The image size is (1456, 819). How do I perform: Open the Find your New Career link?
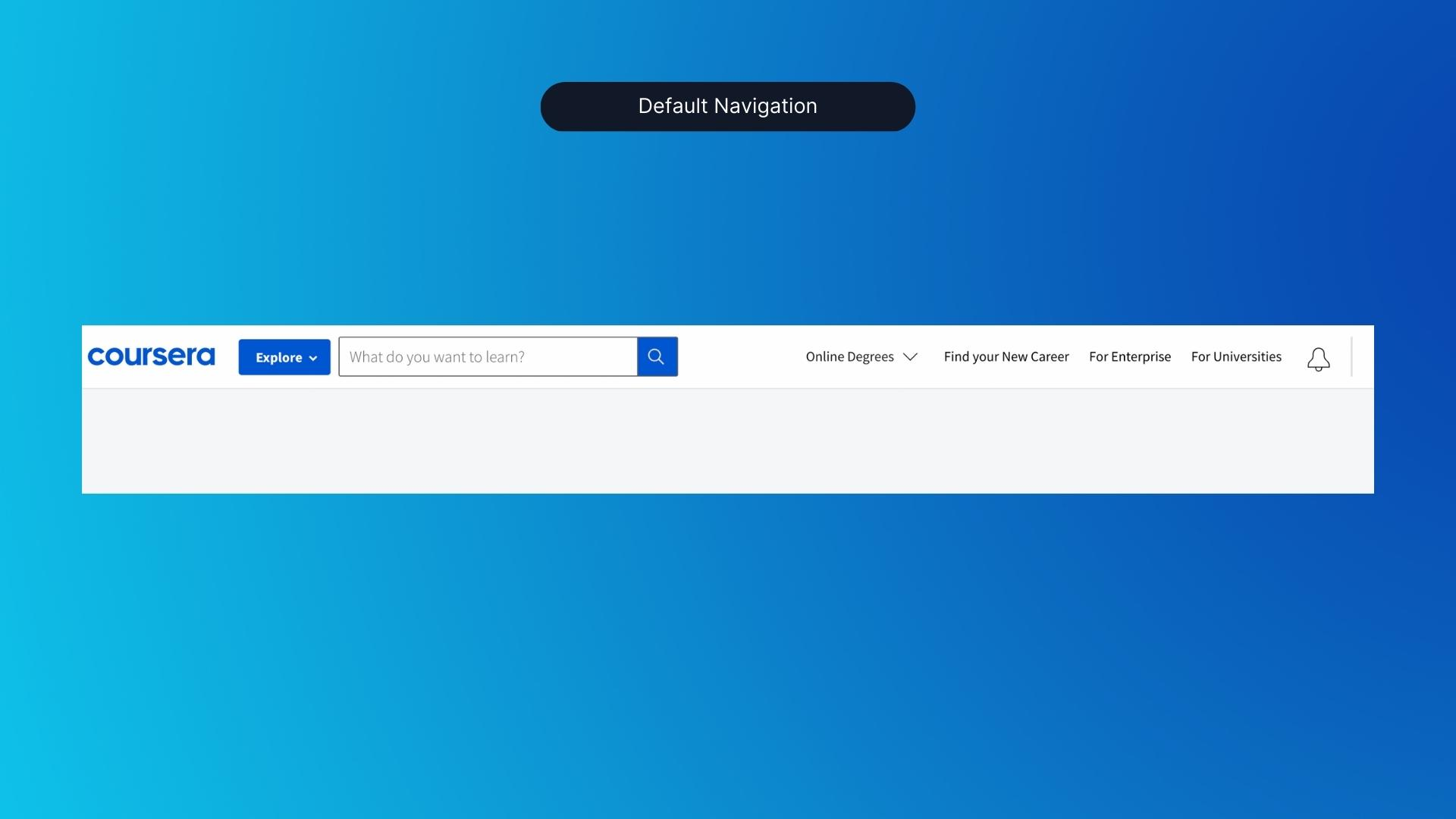(1006, 356)
